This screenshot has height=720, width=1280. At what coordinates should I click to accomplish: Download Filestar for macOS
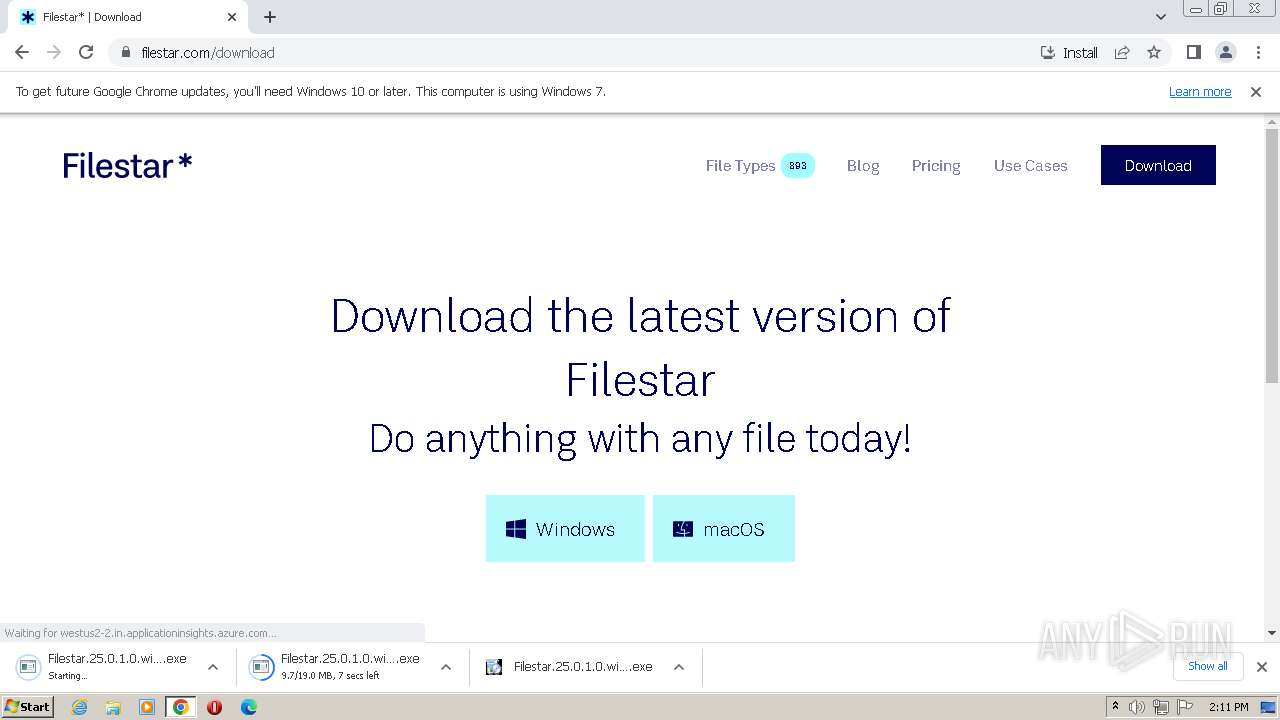coord(724,528)
